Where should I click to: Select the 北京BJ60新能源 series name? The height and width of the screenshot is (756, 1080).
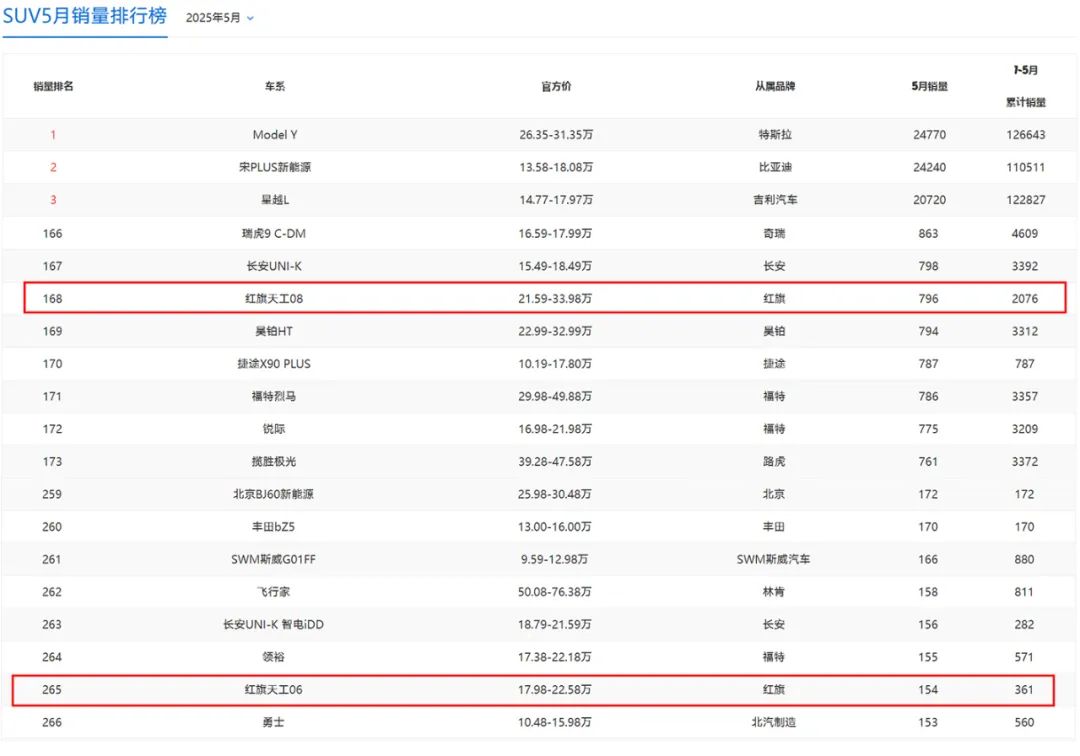click(x=273, y=494)
